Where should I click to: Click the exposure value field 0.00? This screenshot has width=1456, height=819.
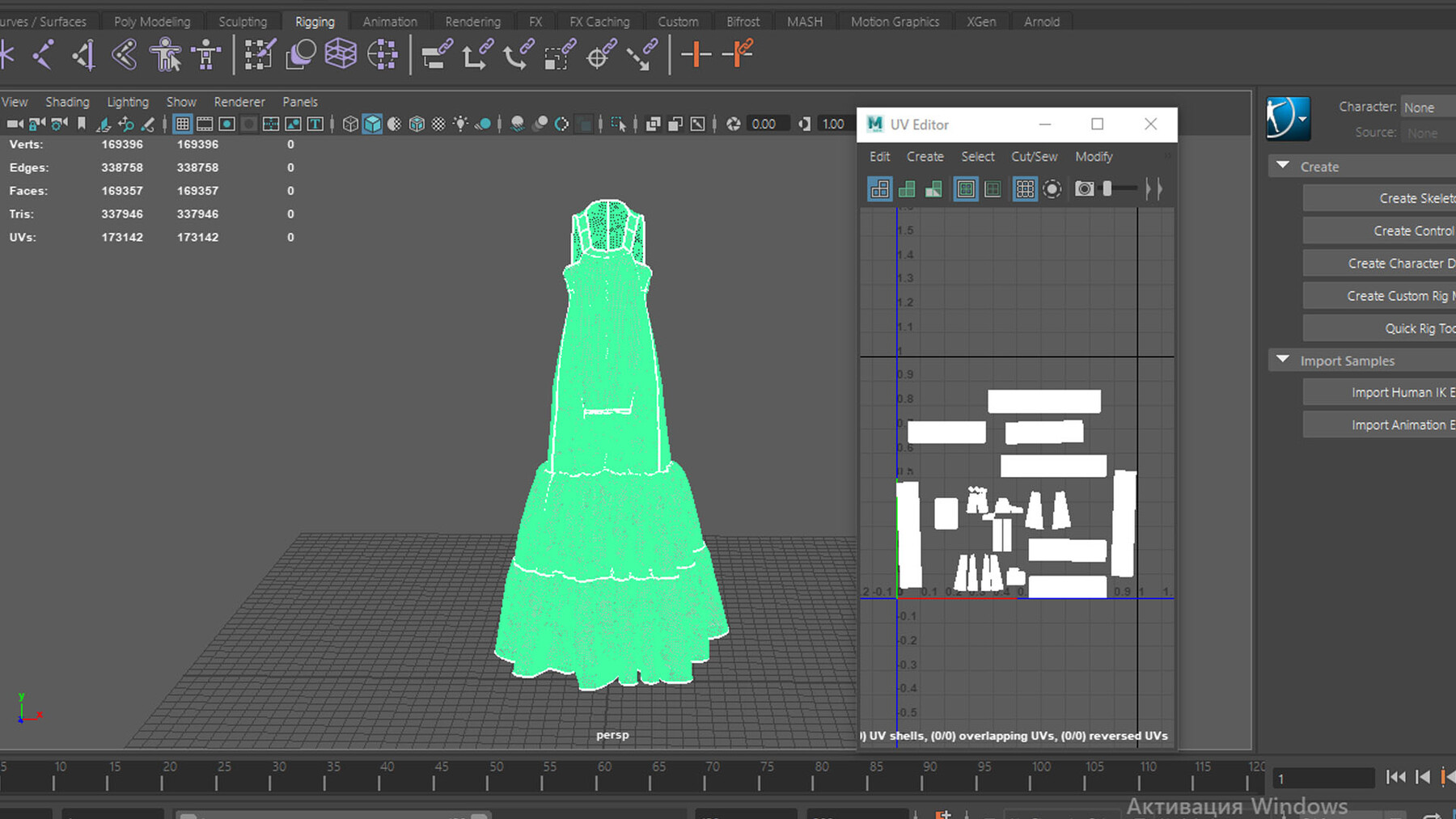click(768, 124)
